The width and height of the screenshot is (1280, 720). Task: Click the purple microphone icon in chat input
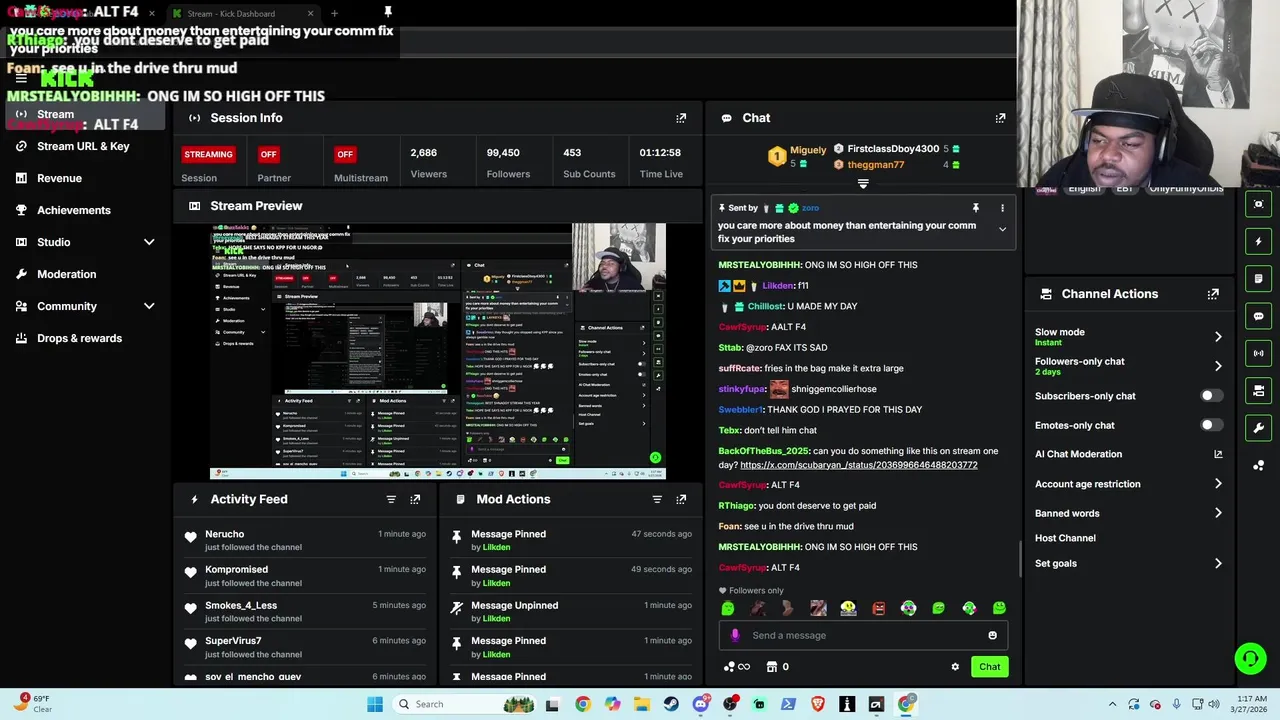(x=735, y=635)
